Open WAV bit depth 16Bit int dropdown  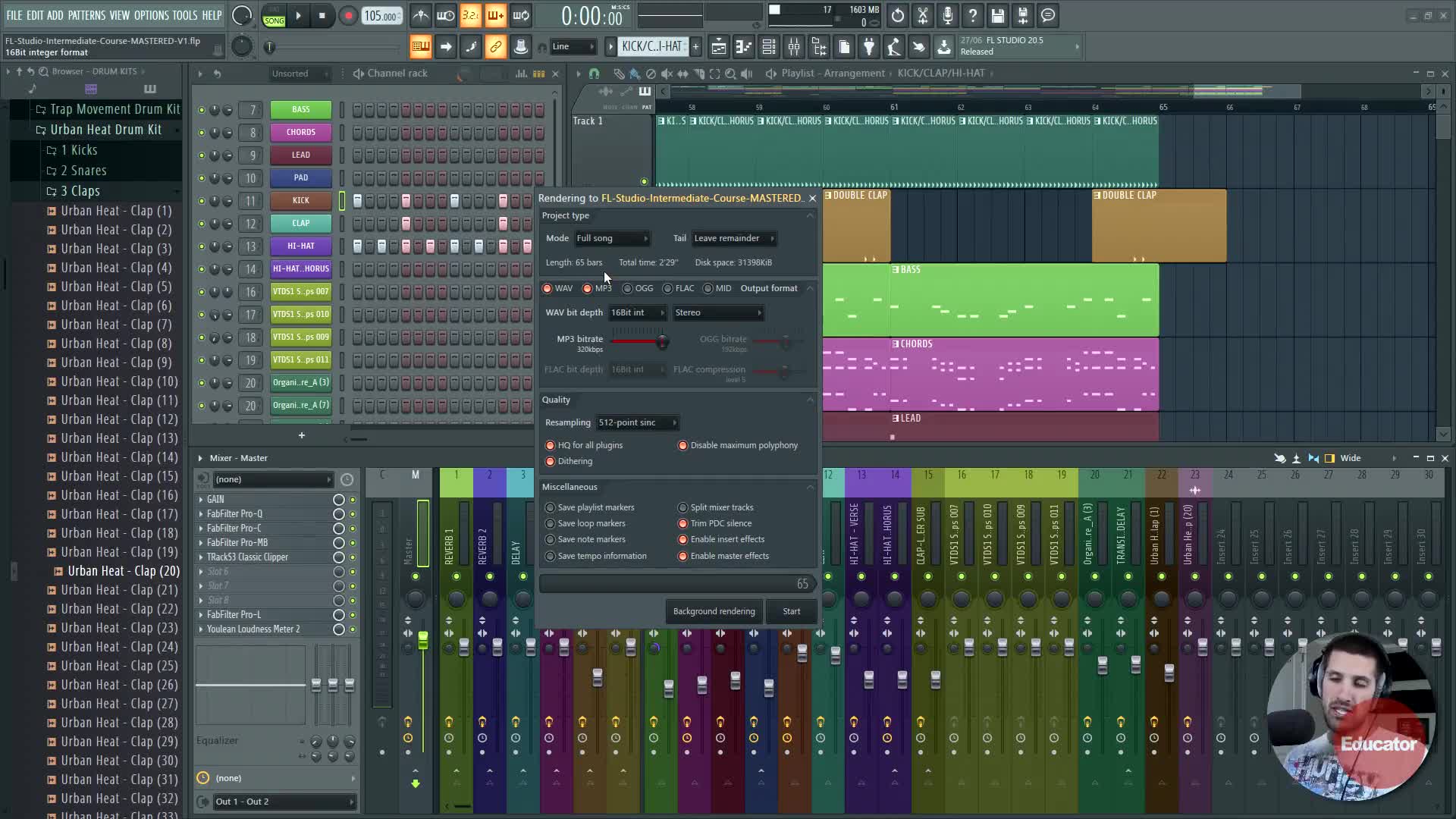637,312
